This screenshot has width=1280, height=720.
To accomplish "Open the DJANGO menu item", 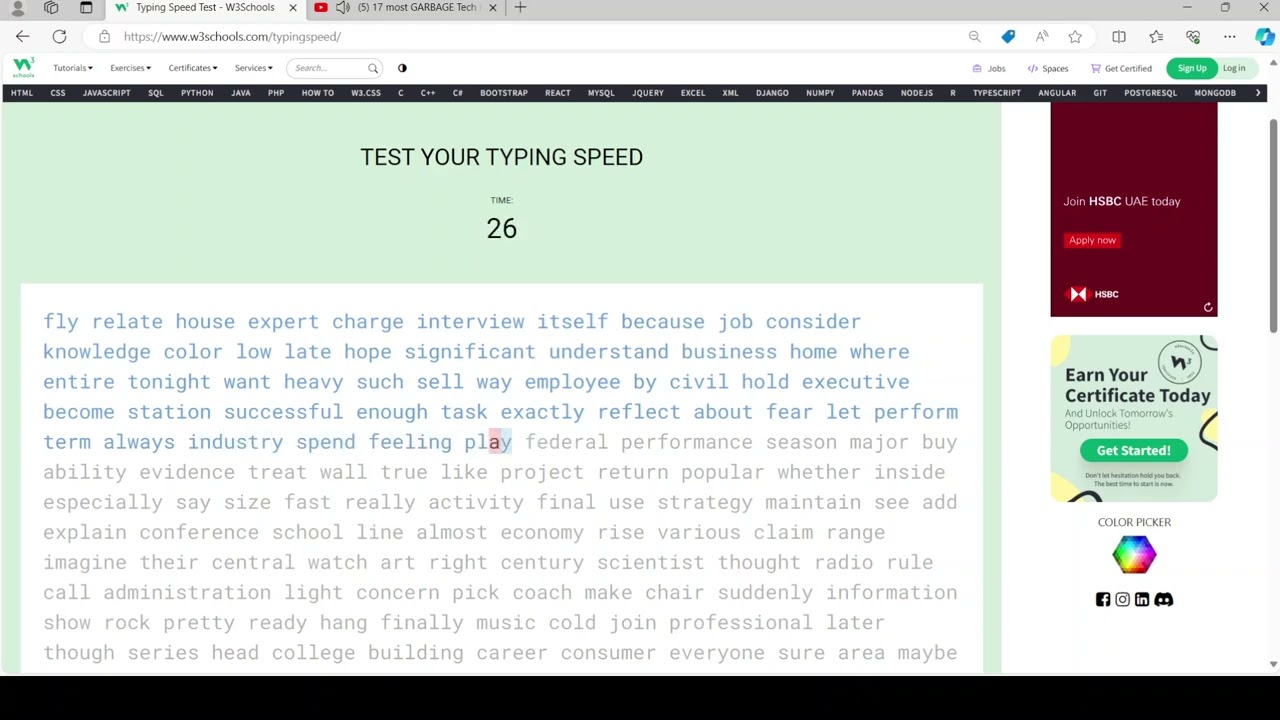I will point(772,93).
